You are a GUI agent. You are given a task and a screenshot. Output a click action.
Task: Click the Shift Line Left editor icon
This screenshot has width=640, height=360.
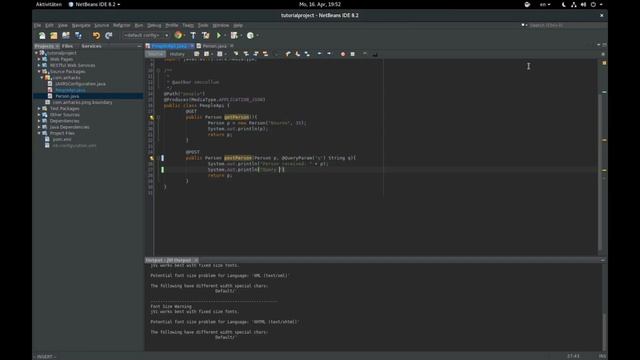(320, 54)
